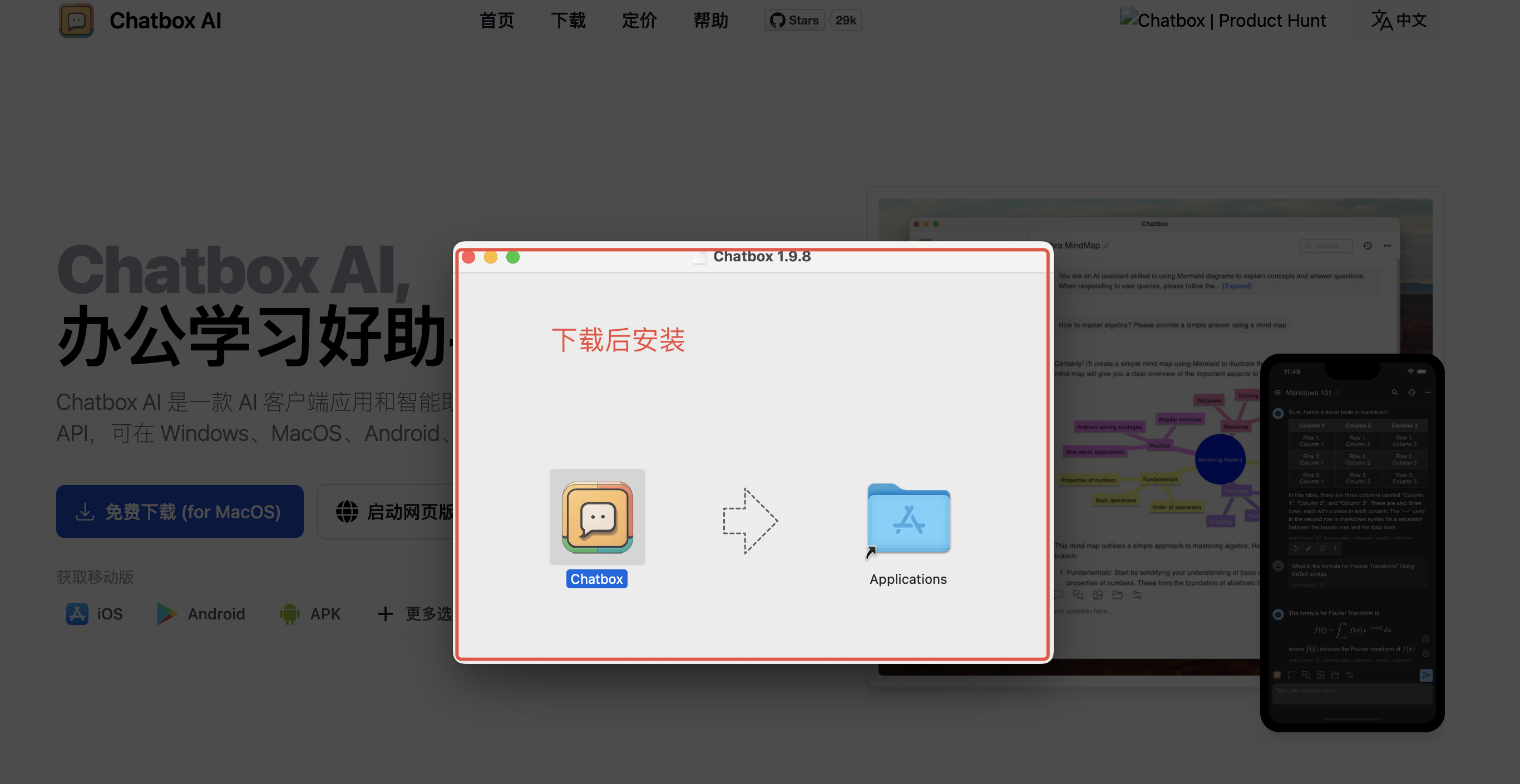This screenshot has width=1520, height=784.
Task: Click the send button in phone mockup
Action: (x=1425, y=675)
